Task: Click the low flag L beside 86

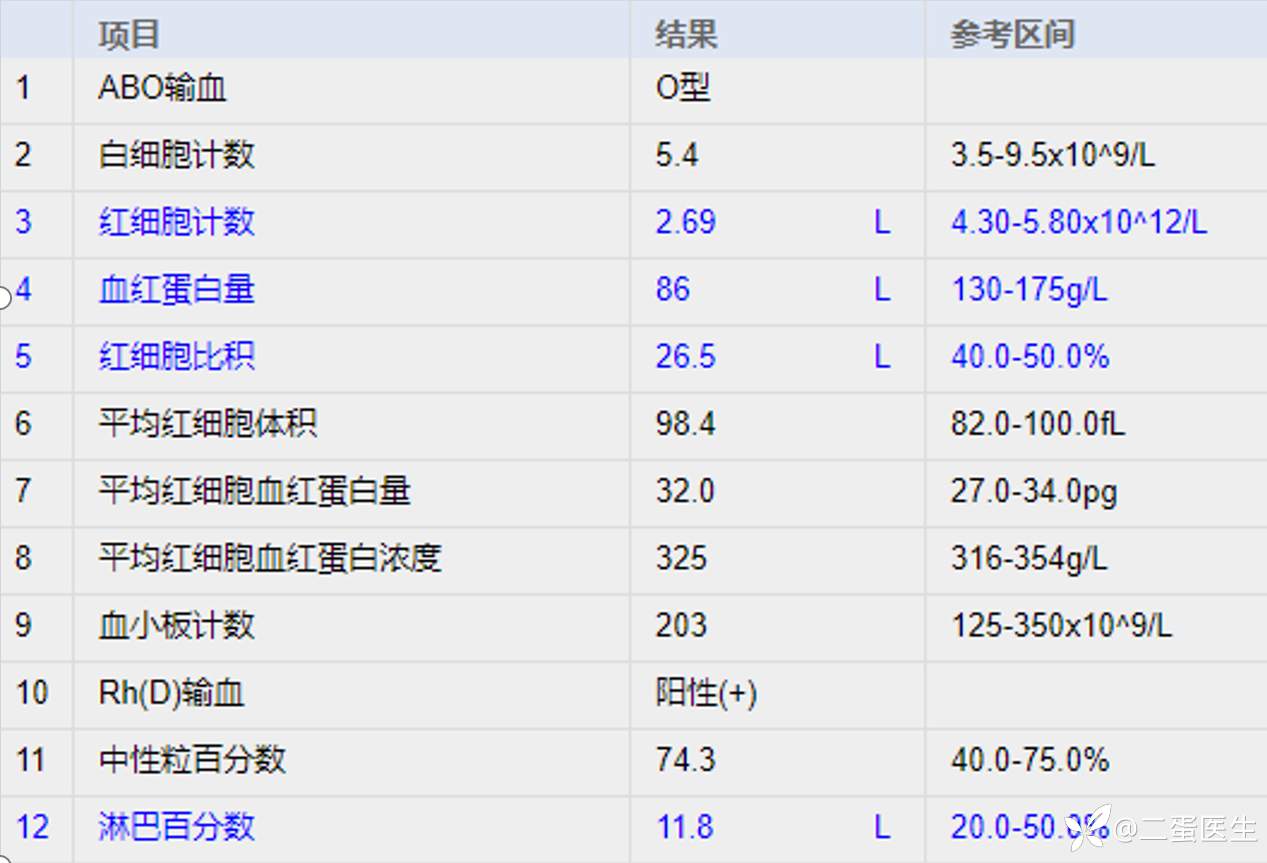Action: tap(881, 290)
